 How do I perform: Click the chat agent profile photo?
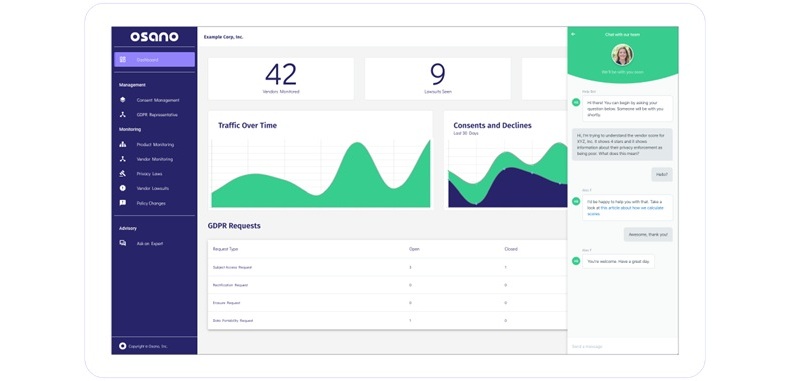pos(622,55)
